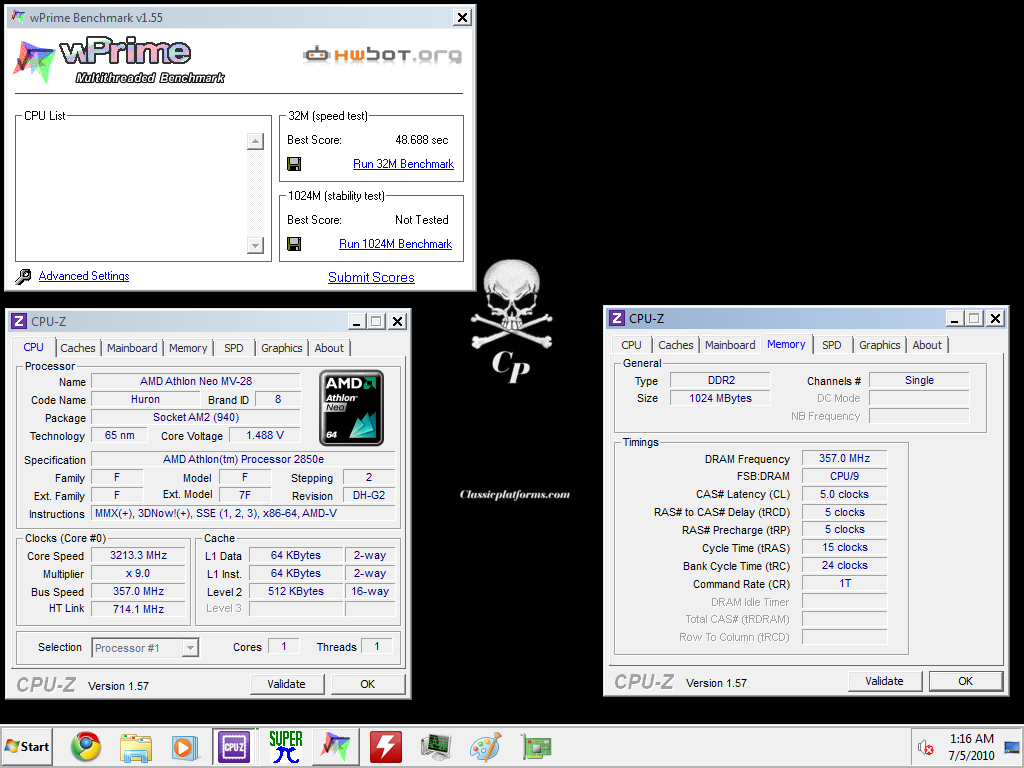Select the CPU tab in left CPU-Z window
The width and height of the screenshot is (1024, 768).
(x=33, y=347)
